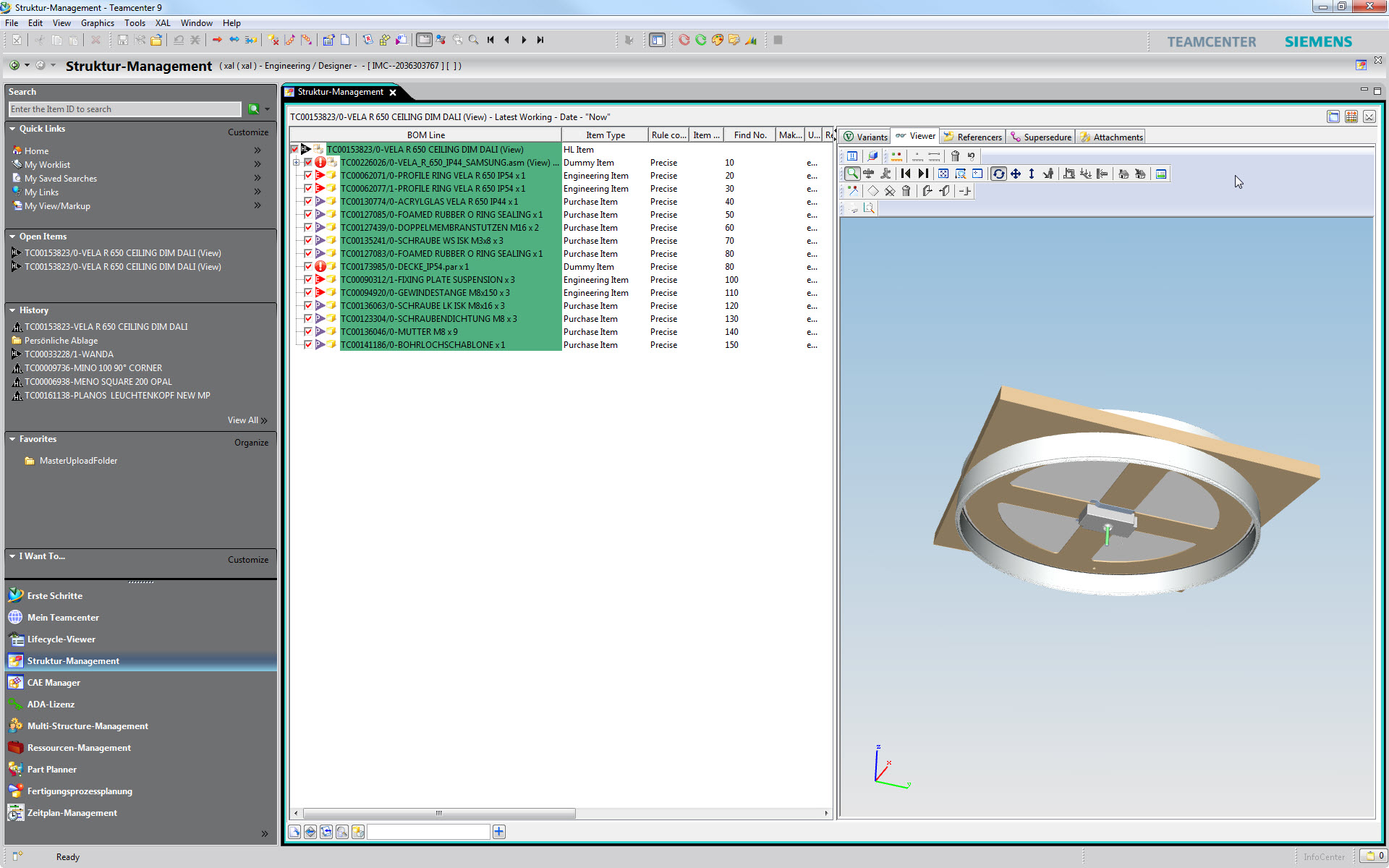This screenshot has height=868, width=1389.
Task: Click the green viewer preferences panel icon
Action: click(1161, 174)
